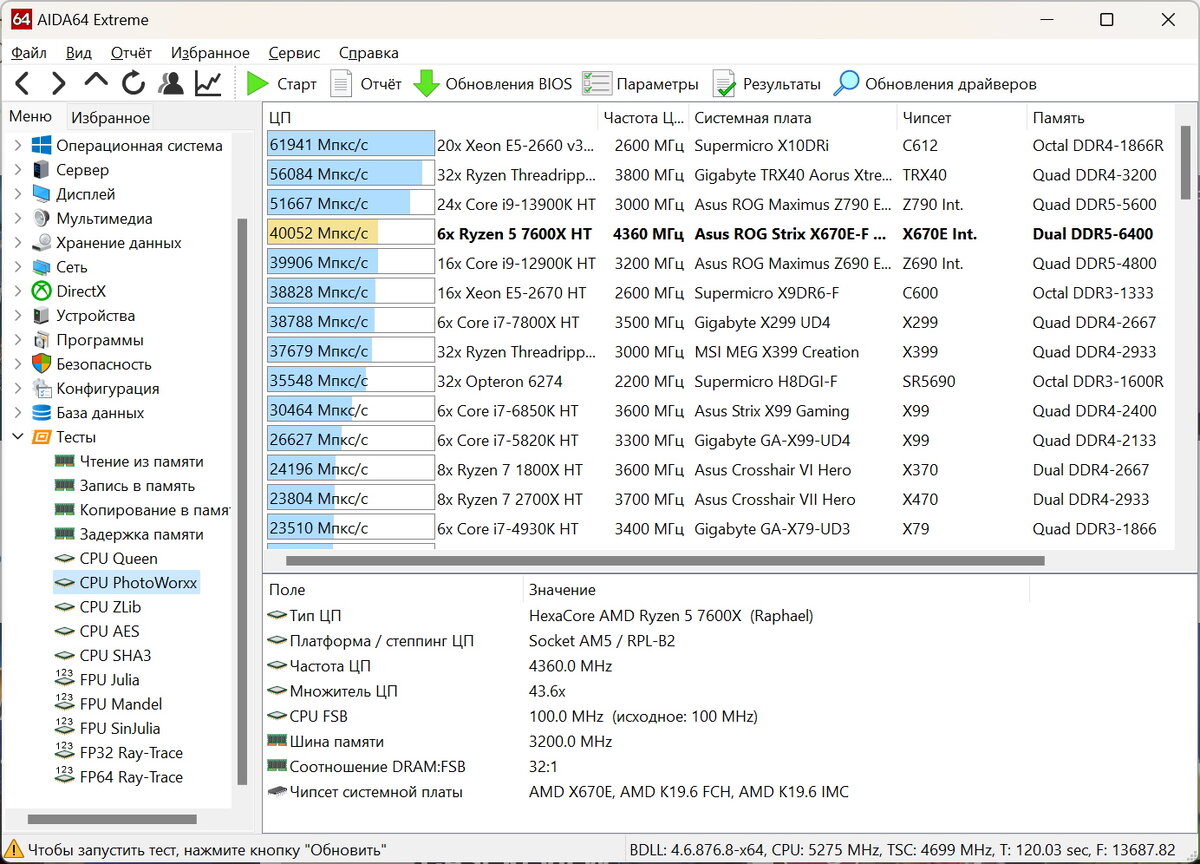Click Обновления драйверов in the toolbar
This screenshot has height=864, width=1200.
click(935, 84)
